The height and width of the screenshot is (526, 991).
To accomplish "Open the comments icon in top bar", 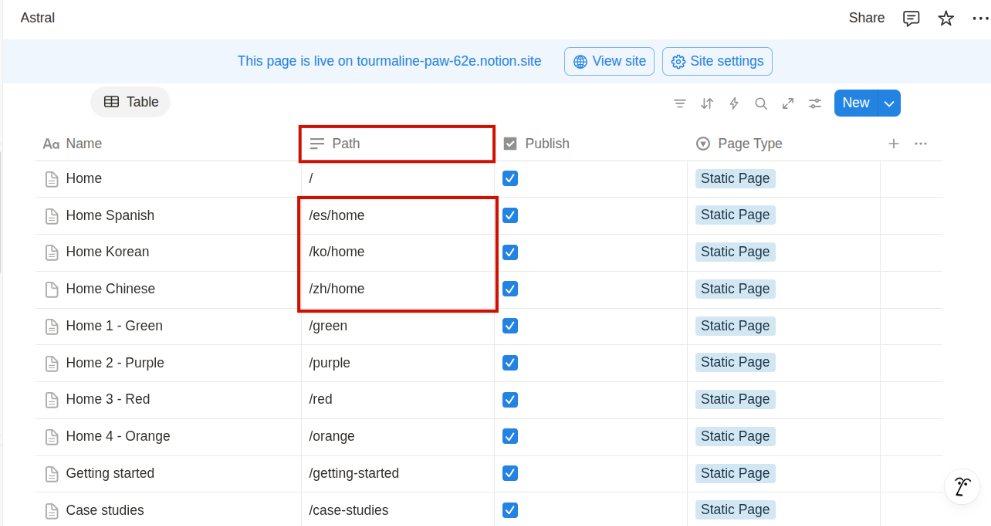I will (911, 18).
